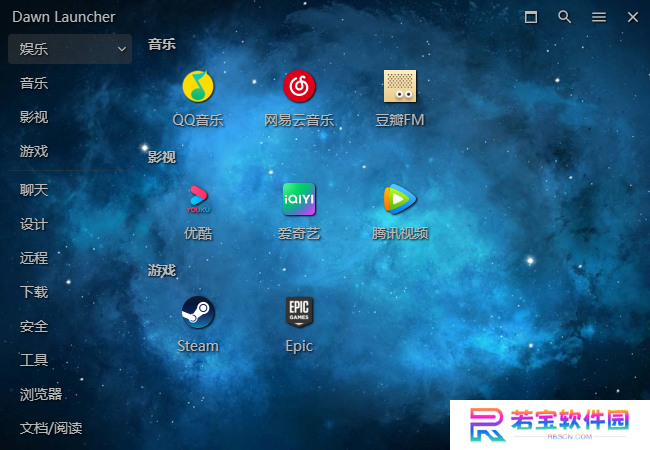The image size is (650, 450).
Task: Start the 豆瓣FM radio icon
Action: (400, 86)
